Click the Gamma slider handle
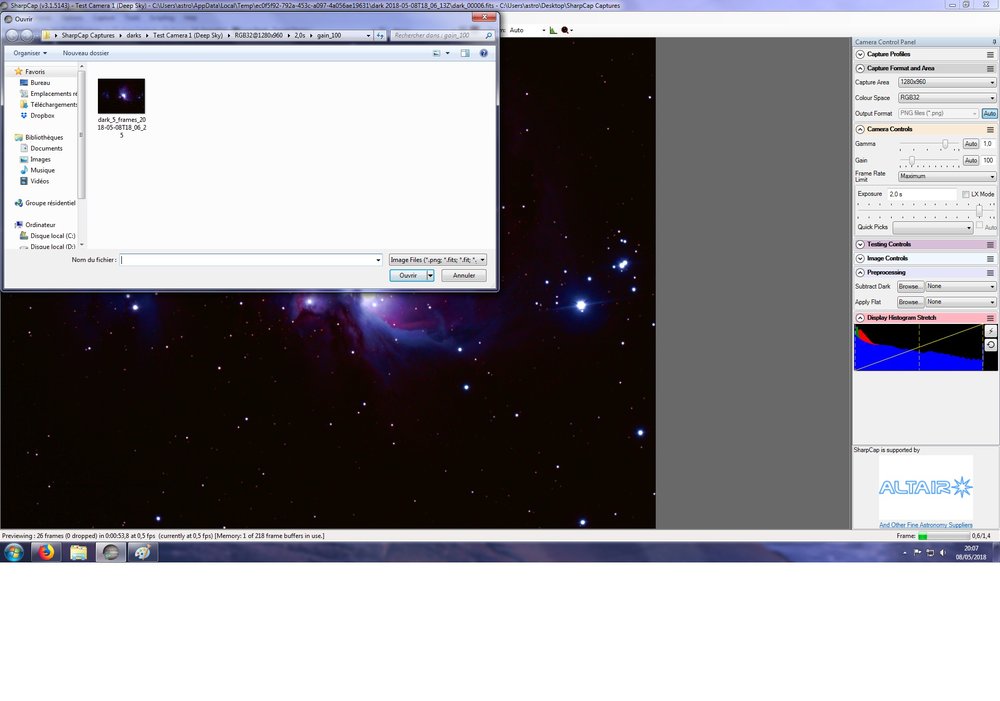 pyautogui.click(x=945, y=144)
